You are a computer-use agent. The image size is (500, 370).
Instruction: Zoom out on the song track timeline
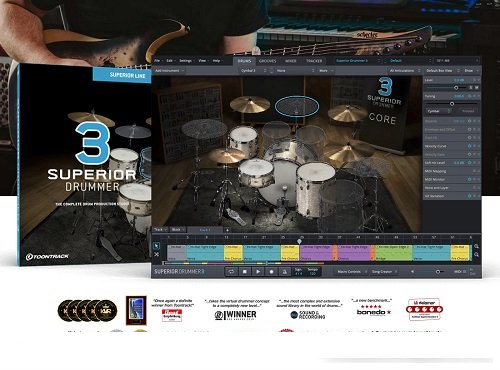point(477,255)
